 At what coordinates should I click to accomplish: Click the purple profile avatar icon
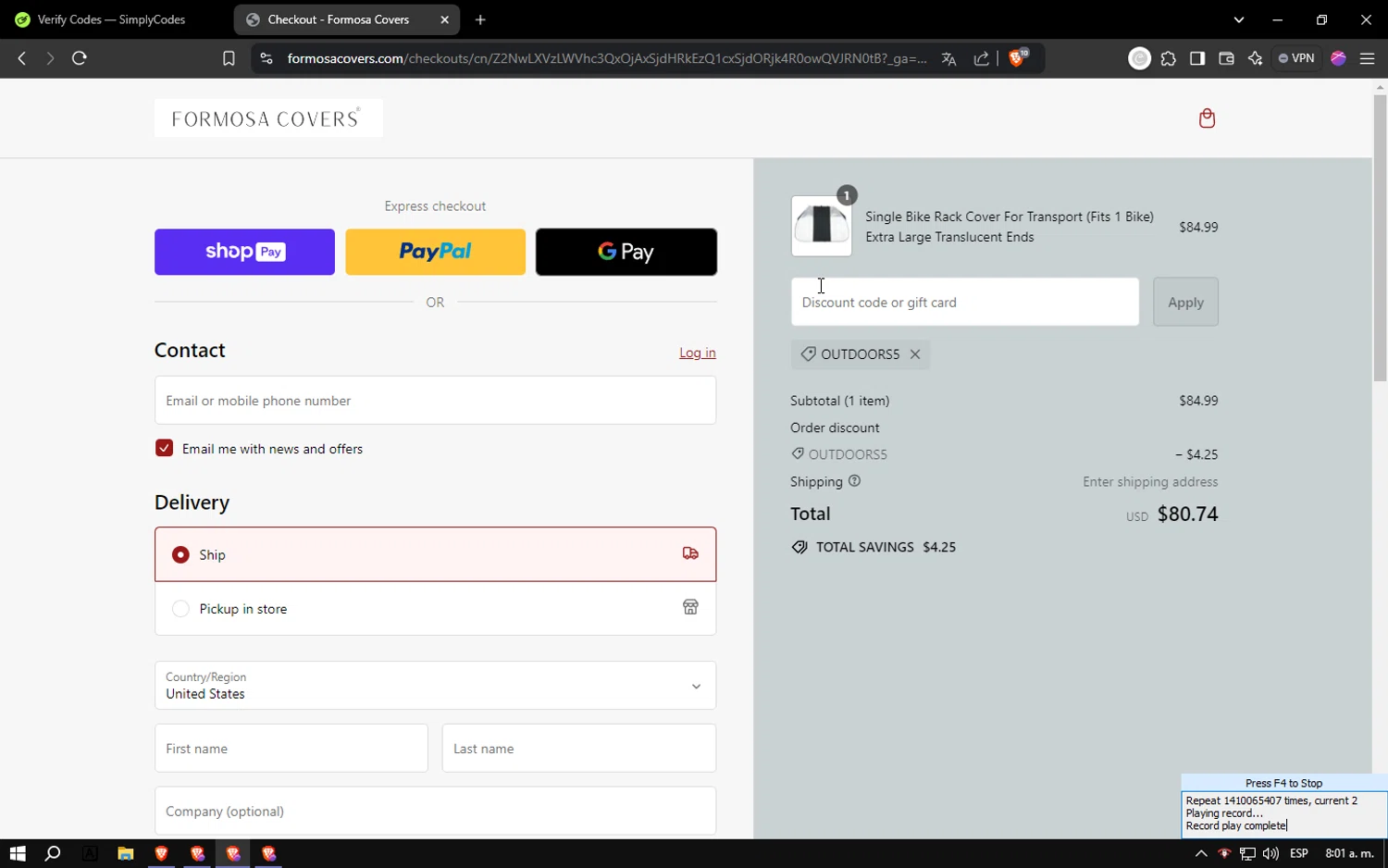pos(1338,58)
